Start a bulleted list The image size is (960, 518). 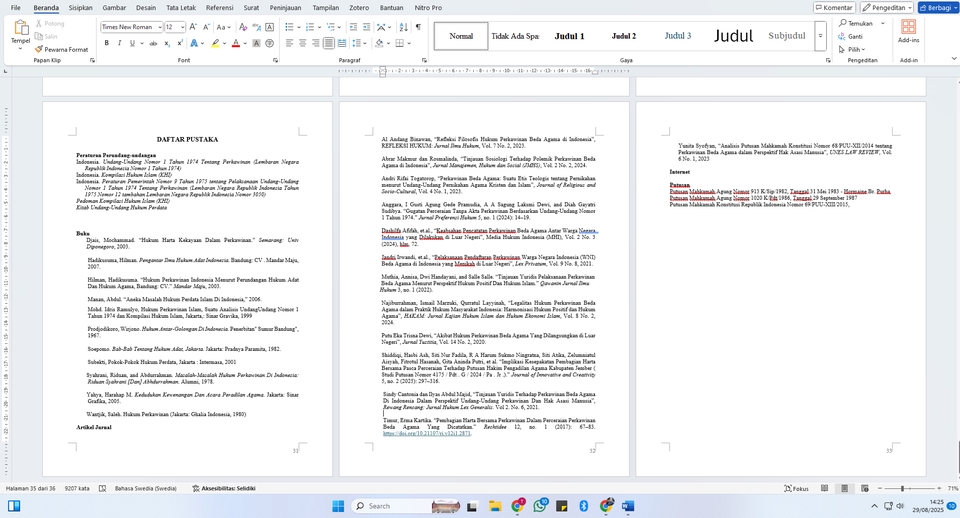pos(288,26)
